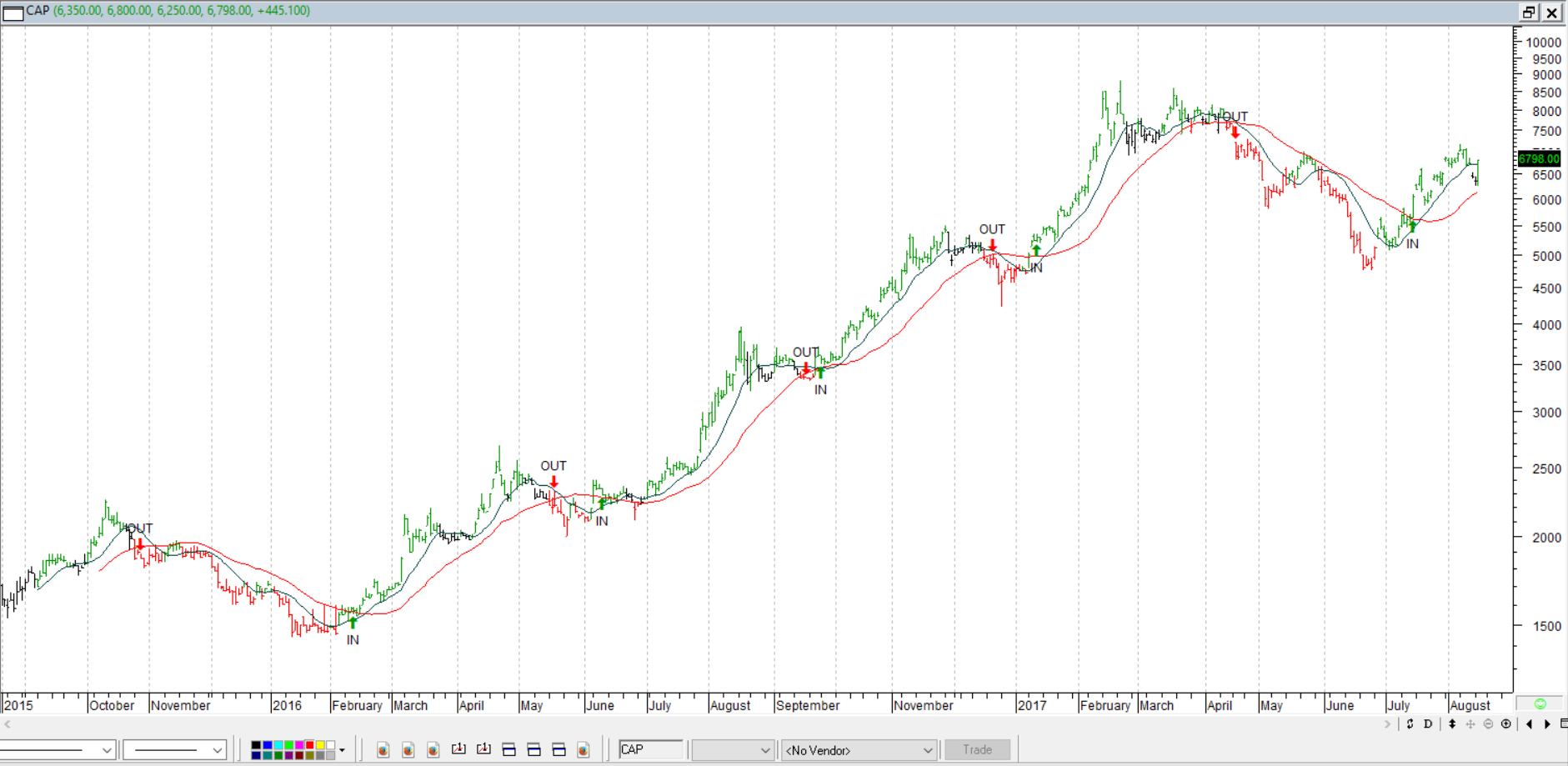Expand the color palette dropdown arrow
This screenshot has width=1568, height=766.
(342, 750)
